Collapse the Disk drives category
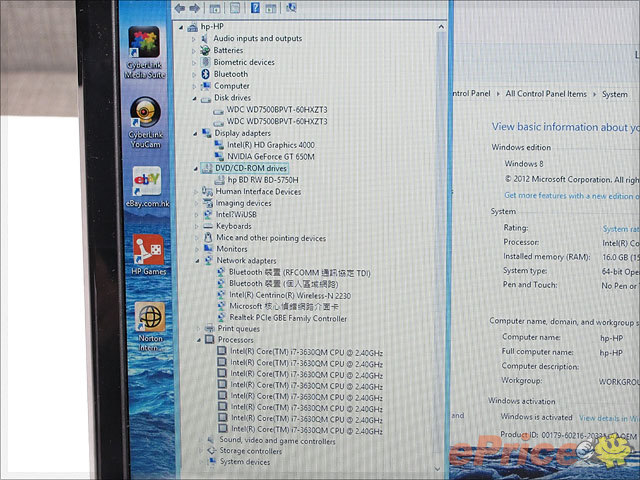The image size is (640, 480). 194,98
